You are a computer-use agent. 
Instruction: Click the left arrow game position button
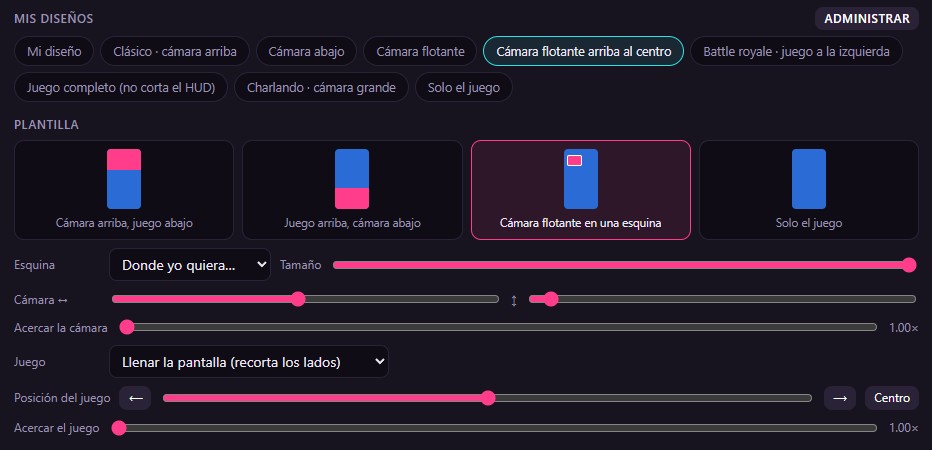point(135,398)
